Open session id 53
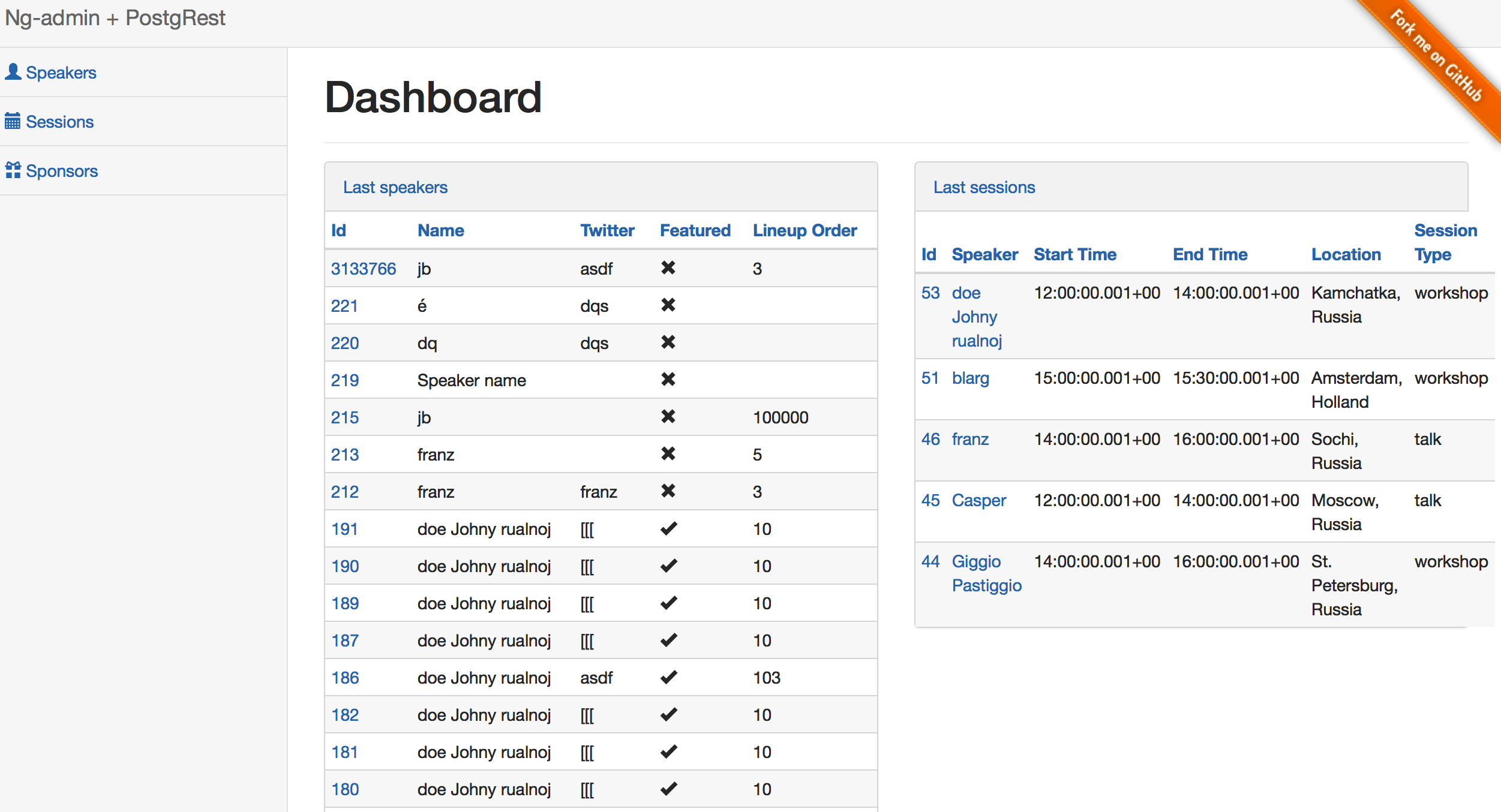 click(930, 293)
